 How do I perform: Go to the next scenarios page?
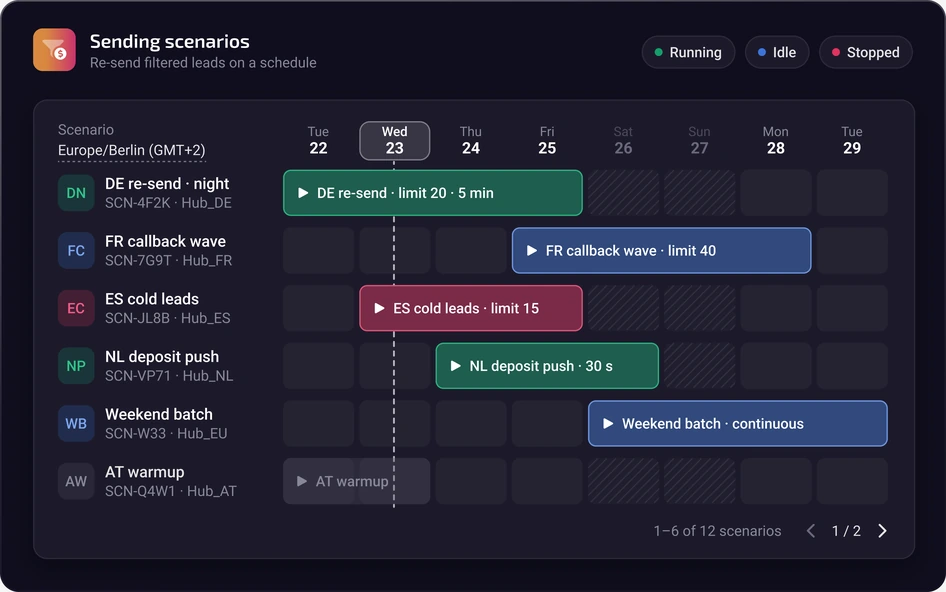point(882,530)
